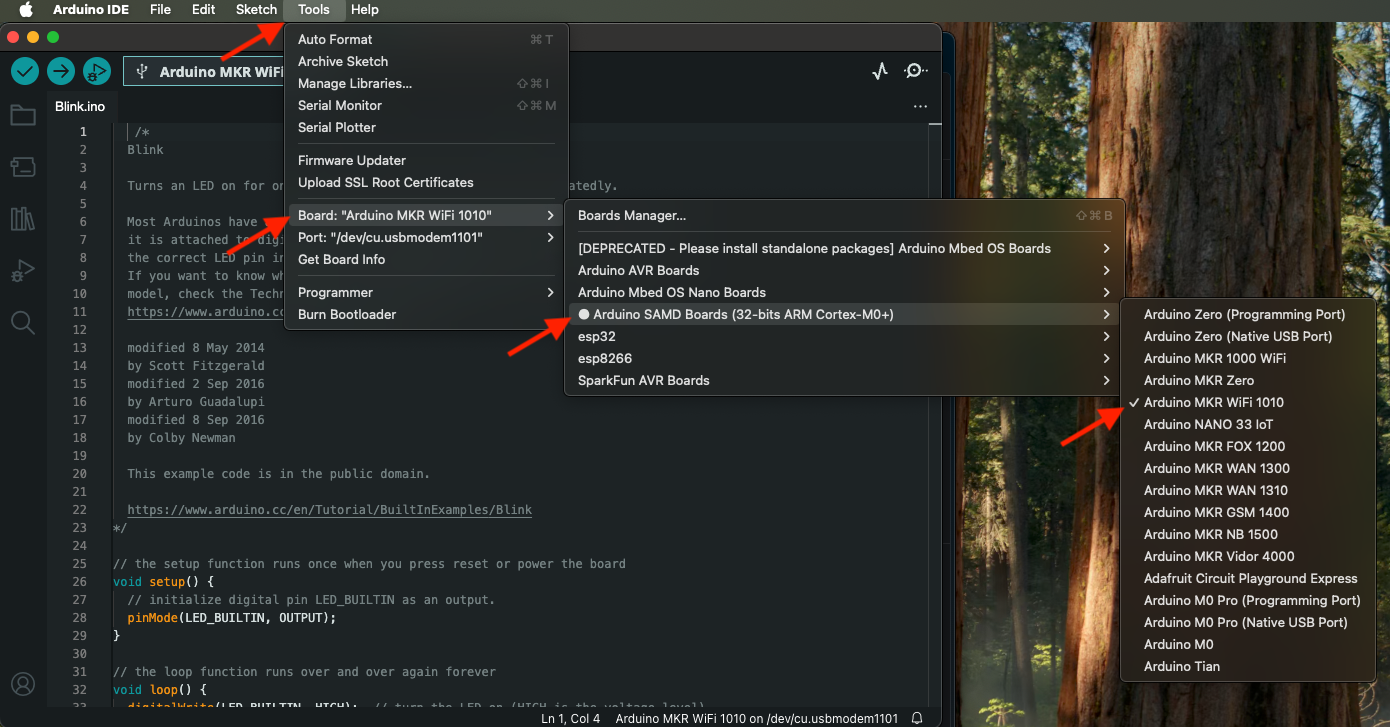Click the three-dots tab overflow menu

[920, 106]
